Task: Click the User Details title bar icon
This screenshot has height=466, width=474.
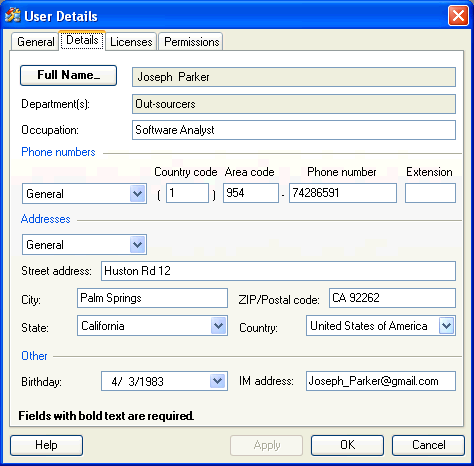Action: (x=13, y=15)
